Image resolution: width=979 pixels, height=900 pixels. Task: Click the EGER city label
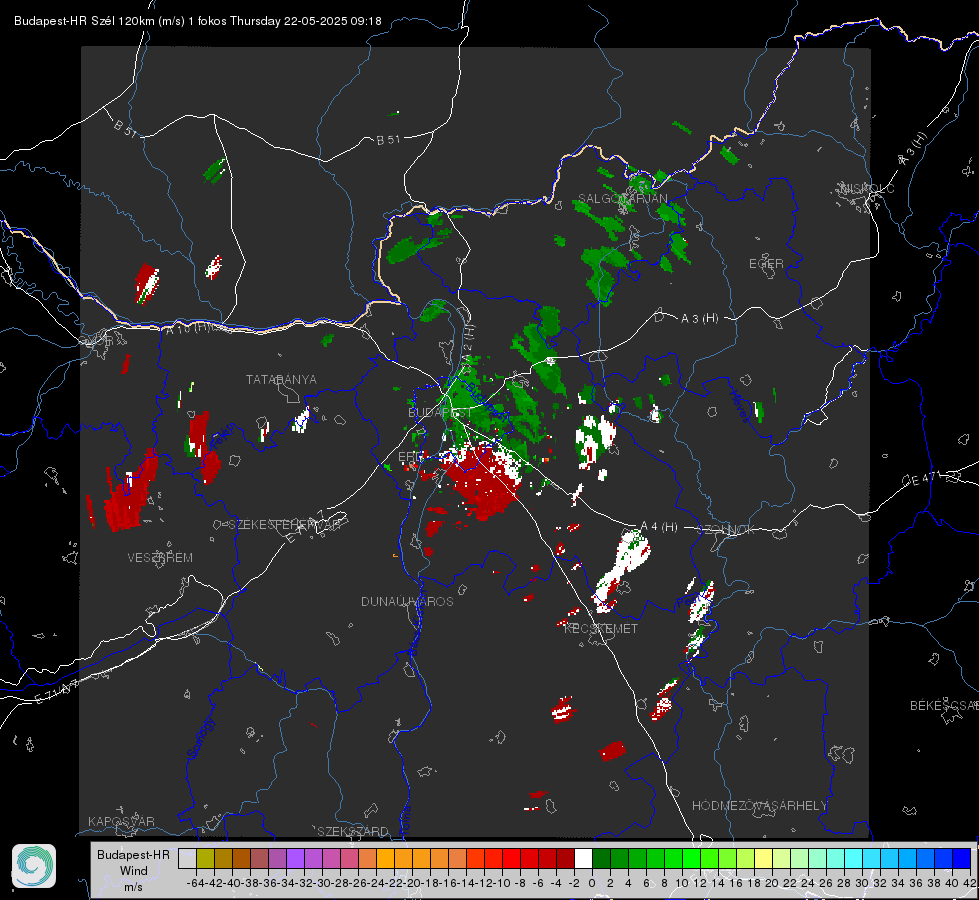point(766,264)
